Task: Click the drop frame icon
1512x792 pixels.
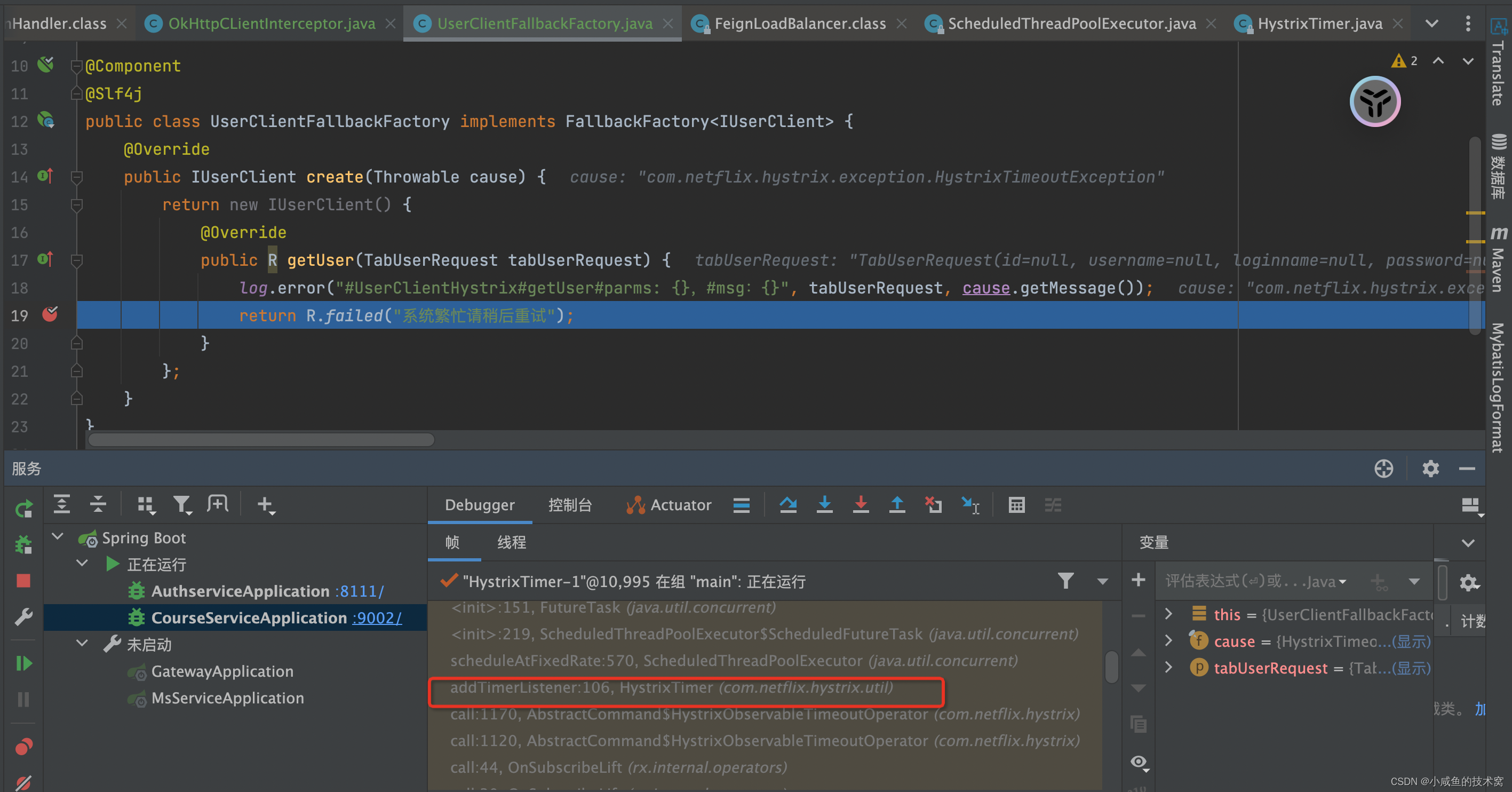Action: click(x=933, y=505)
